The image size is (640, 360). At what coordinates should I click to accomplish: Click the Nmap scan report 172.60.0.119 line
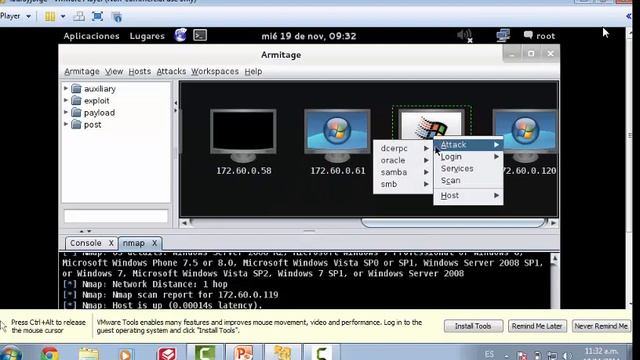point(171,295)
